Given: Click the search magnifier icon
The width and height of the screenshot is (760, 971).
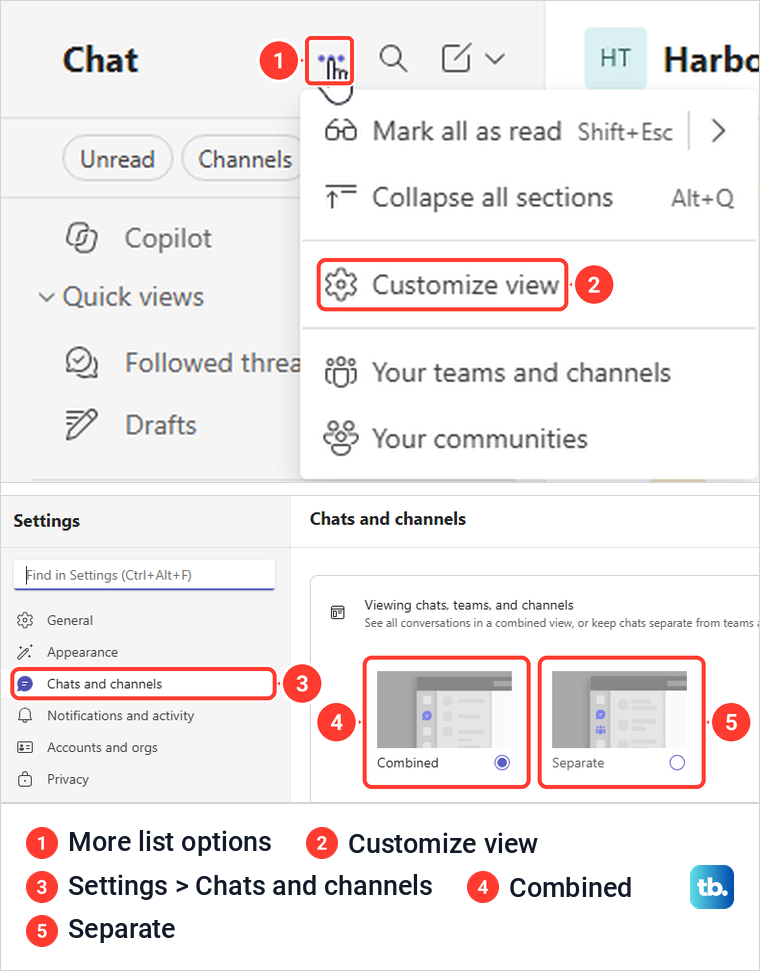Looking at the screenshot, I should click(x=393, y=59).
